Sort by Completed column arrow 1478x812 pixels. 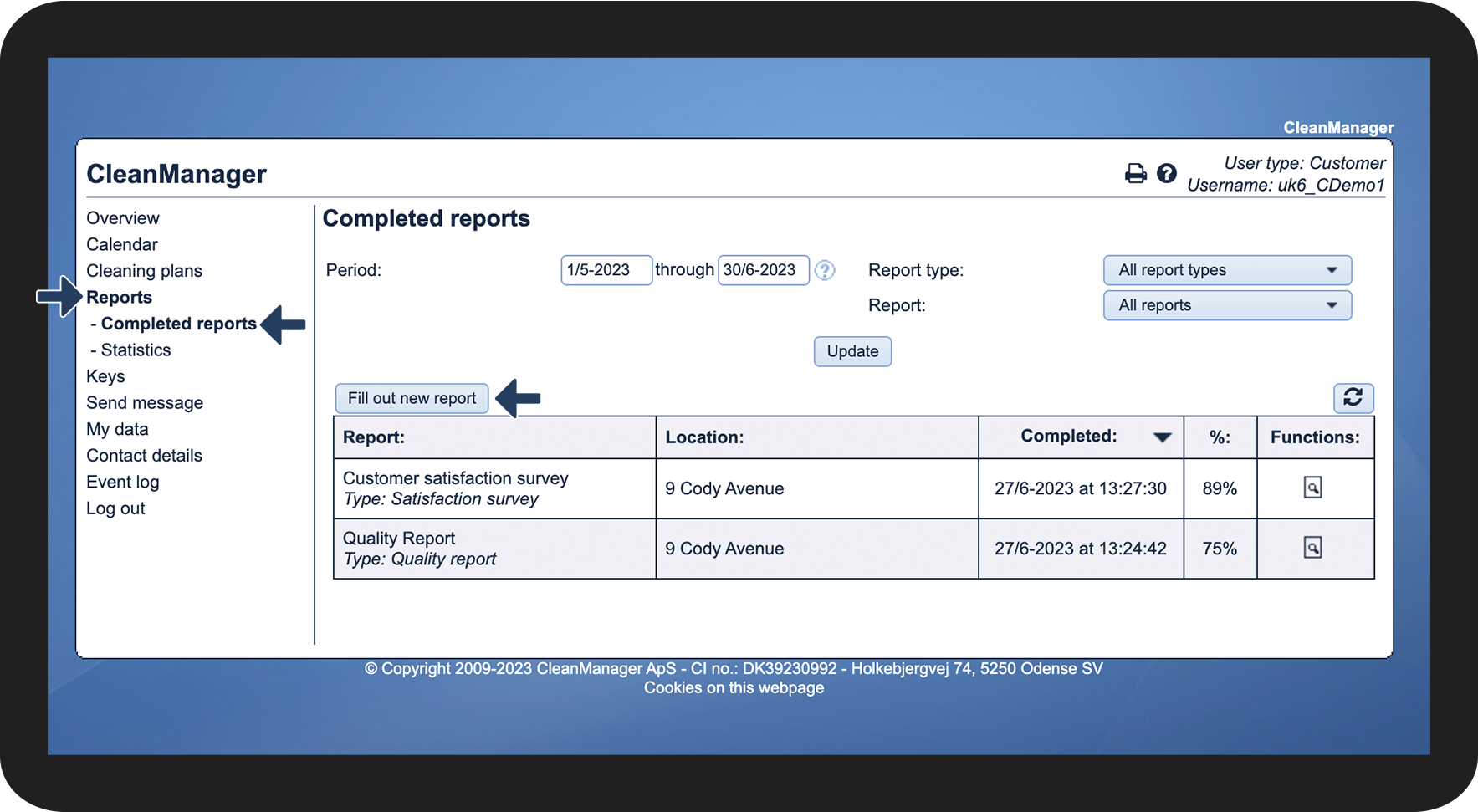[1162, 437]
